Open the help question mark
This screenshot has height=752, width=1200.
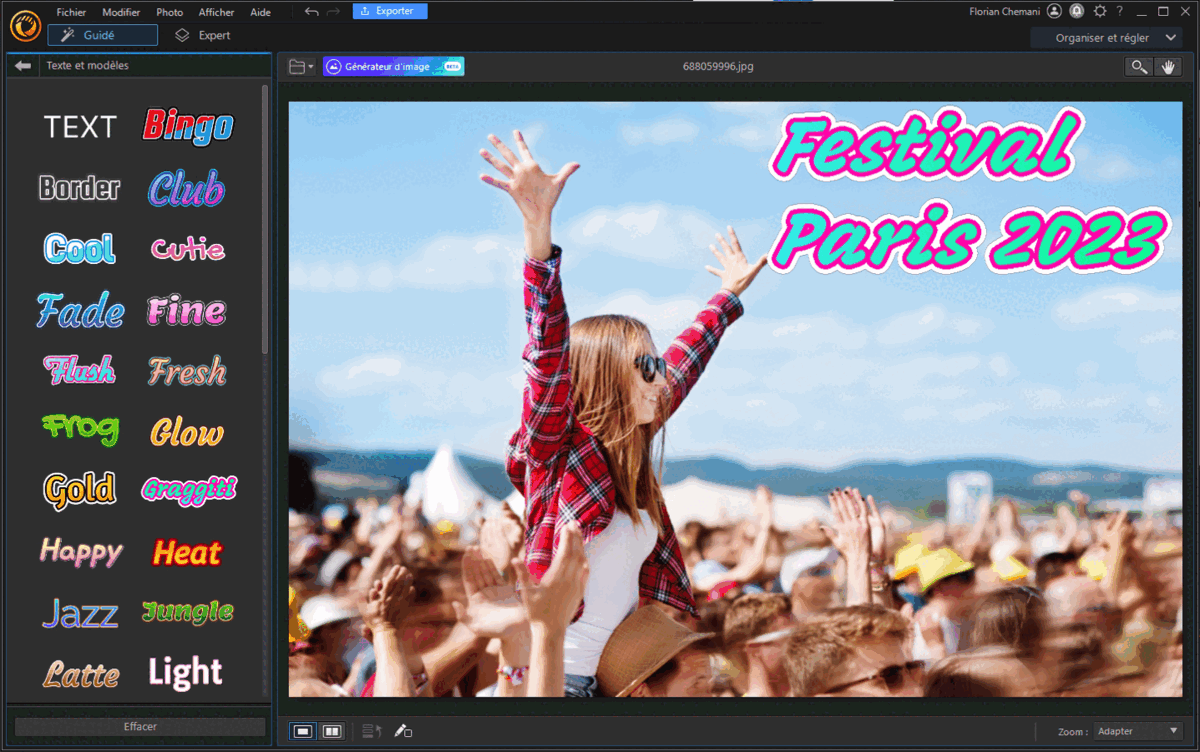click(x=1120, y=11)
